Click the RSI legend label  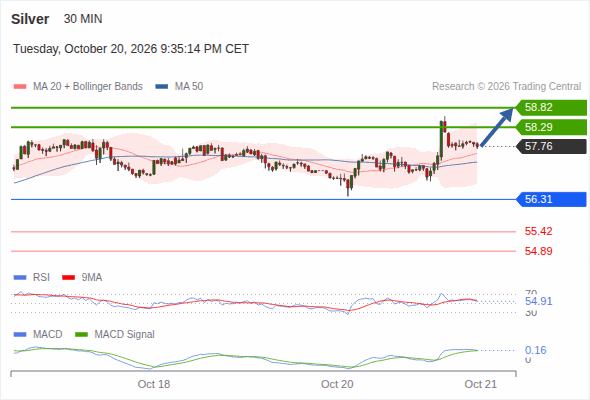(41, 278)
